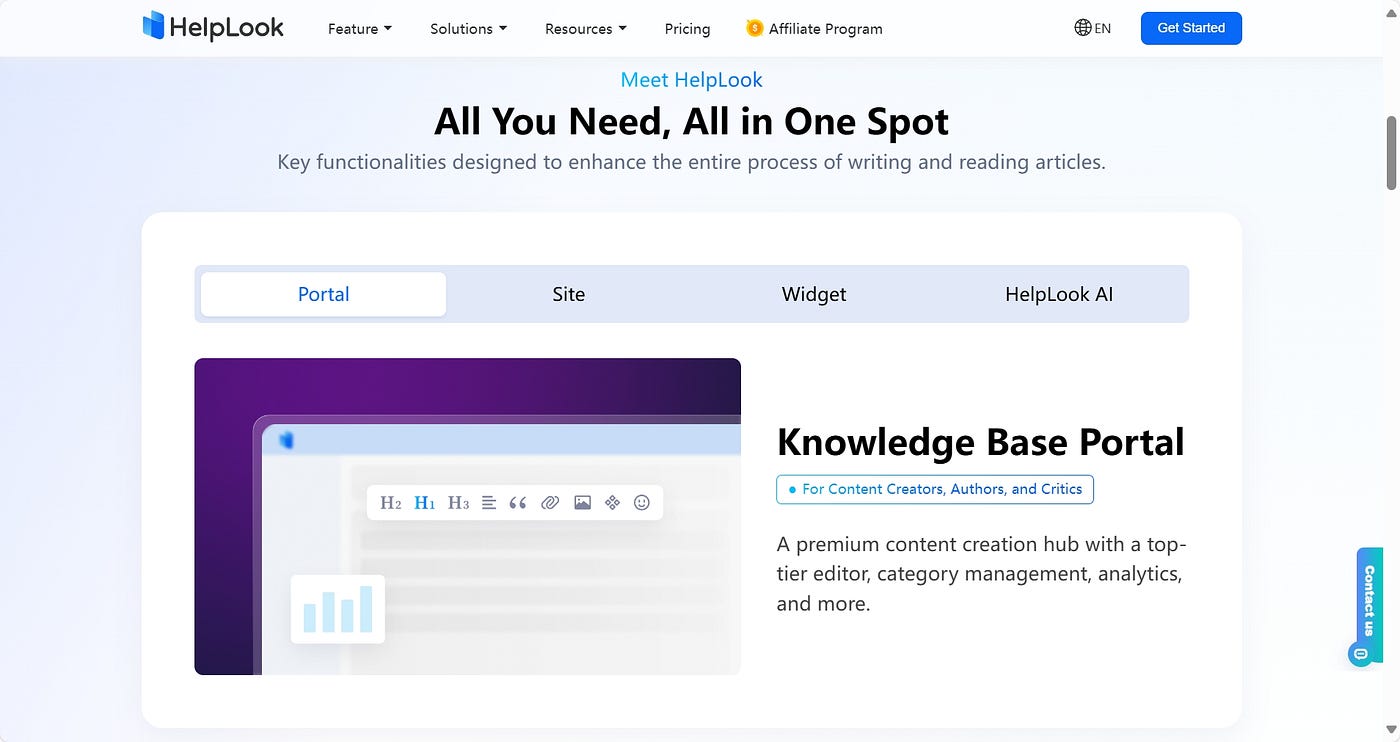Click the H1 heading icon
1400x742 pixels.
424,503
